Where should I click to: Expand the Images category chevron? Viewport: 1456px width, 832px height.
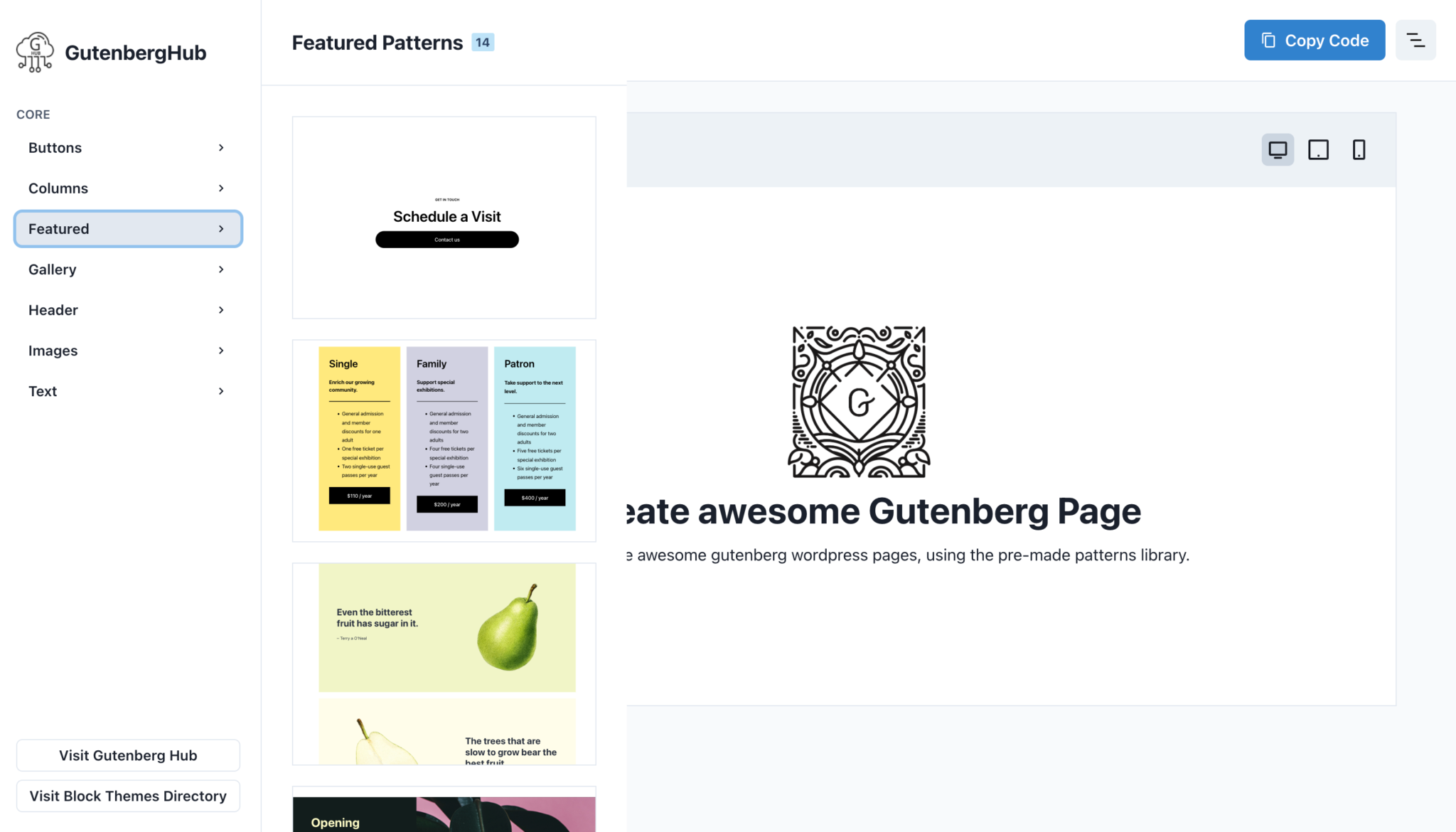pyautogui.click(x=221, y=351)
